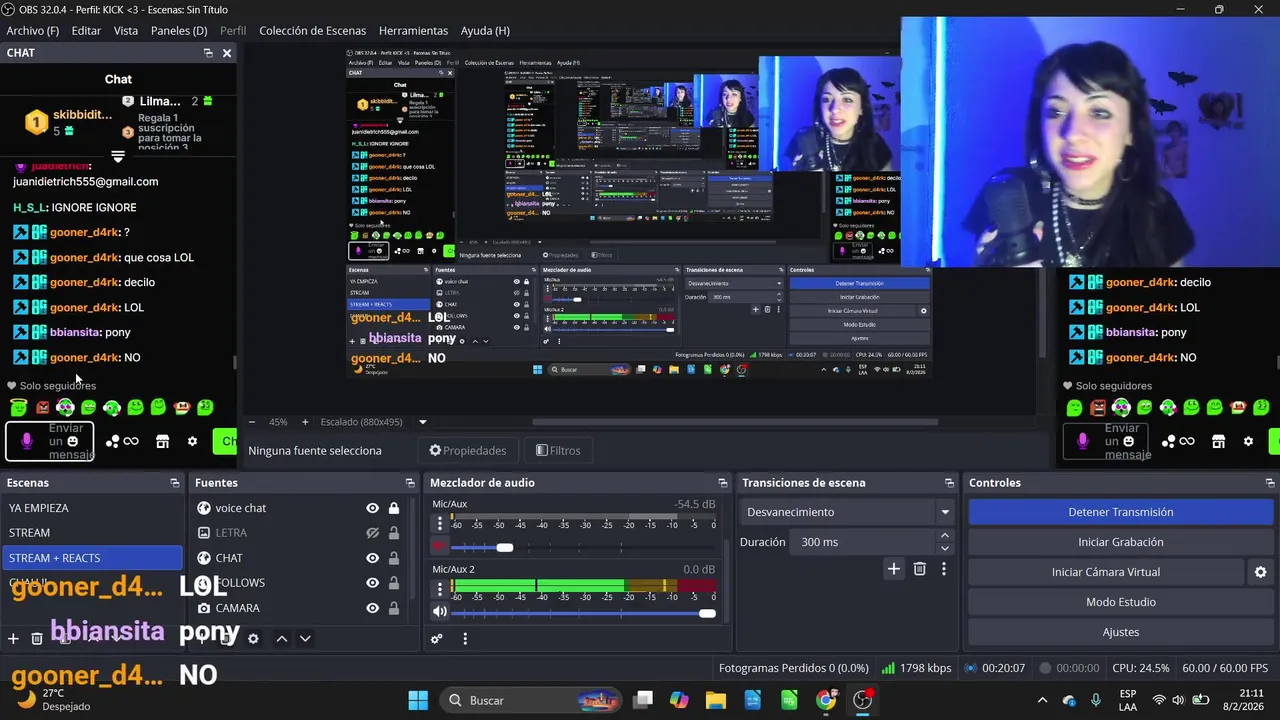1280x720 pixels.
Task: Click Iniciar Cámara Virtual button
Action: point(1105,572)
